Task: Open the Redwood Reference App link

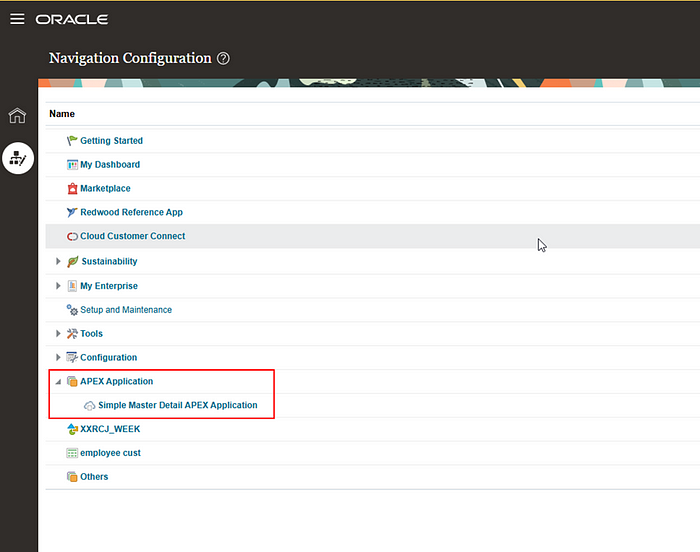Action: (132, 212)
